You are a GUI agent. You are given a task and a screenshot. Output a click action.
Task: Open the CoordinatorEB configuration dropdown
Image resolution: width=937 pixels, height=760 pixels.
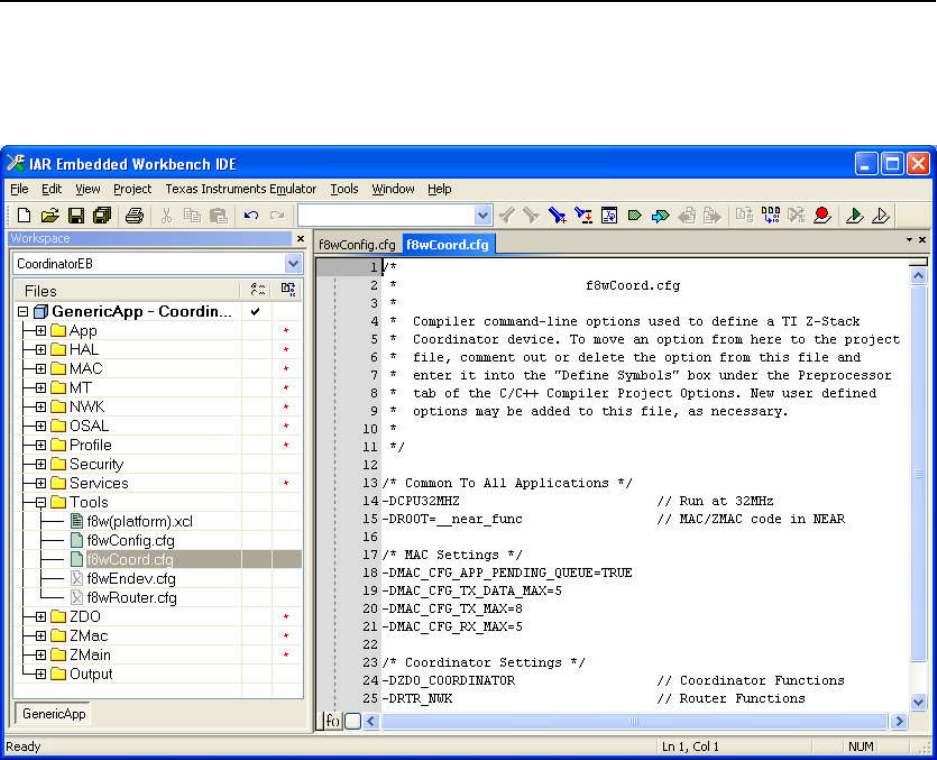[293, 264]
